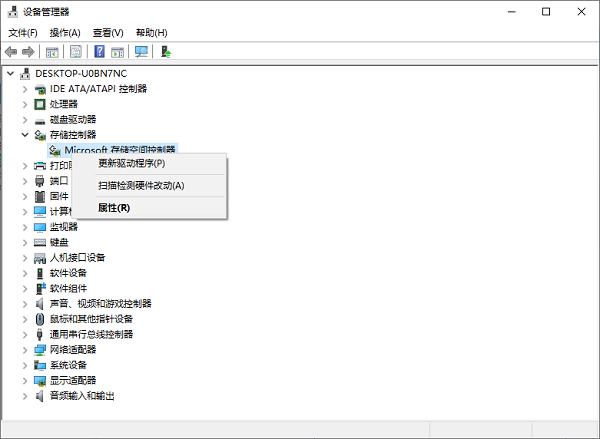Expand the IDE ATA/ATAPI 控制器 node
This screenshot has width=600, height=439.
coord(25,89)
